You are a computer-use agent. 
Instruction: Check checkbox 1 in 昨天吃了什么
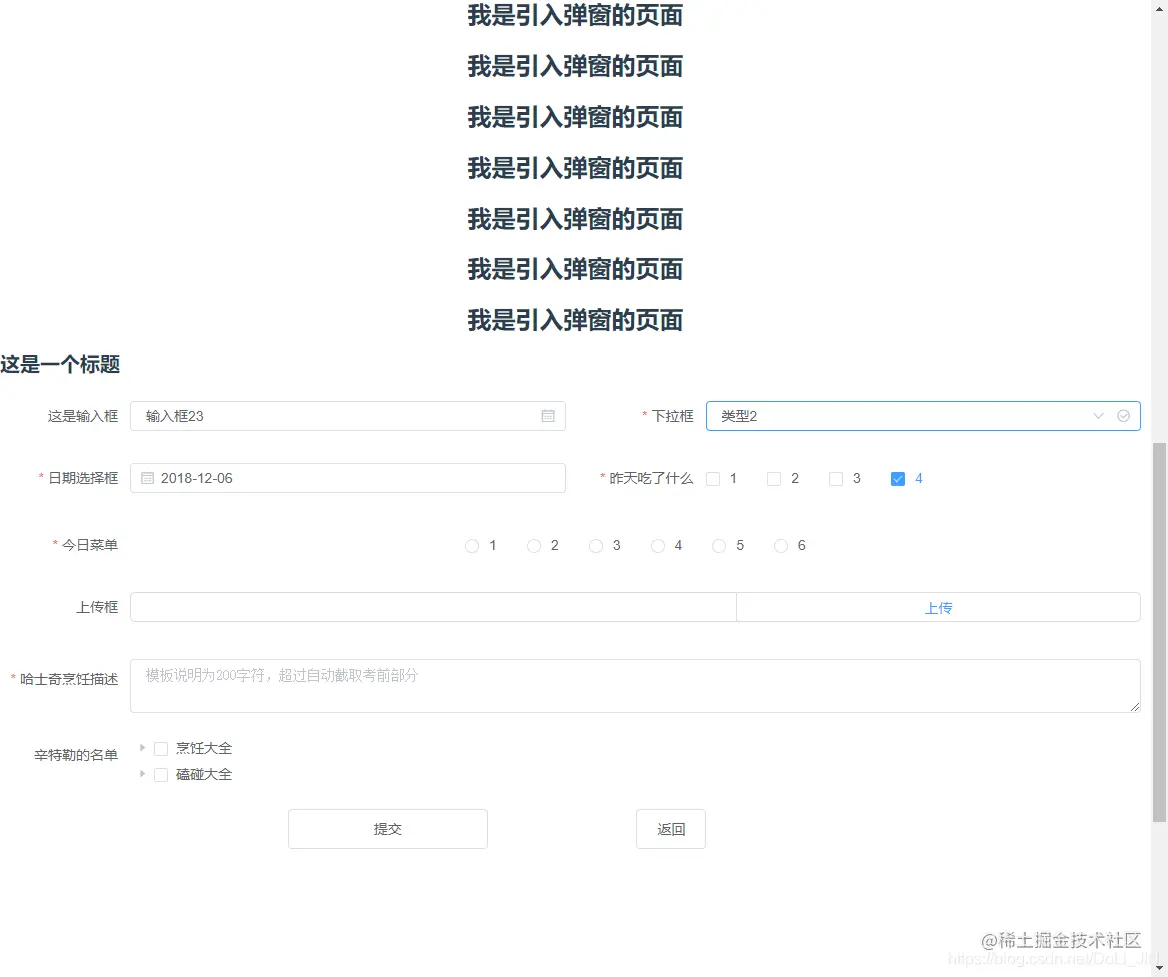[713, 478]
